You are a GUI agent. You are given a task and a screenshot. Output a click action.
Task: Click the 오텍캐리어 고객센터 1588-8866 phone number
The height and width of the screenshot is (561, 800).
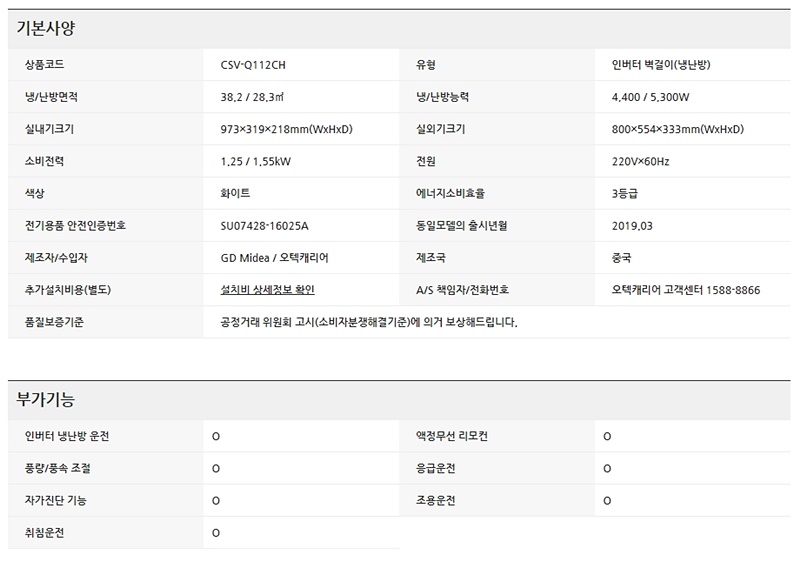click(685, 290)
